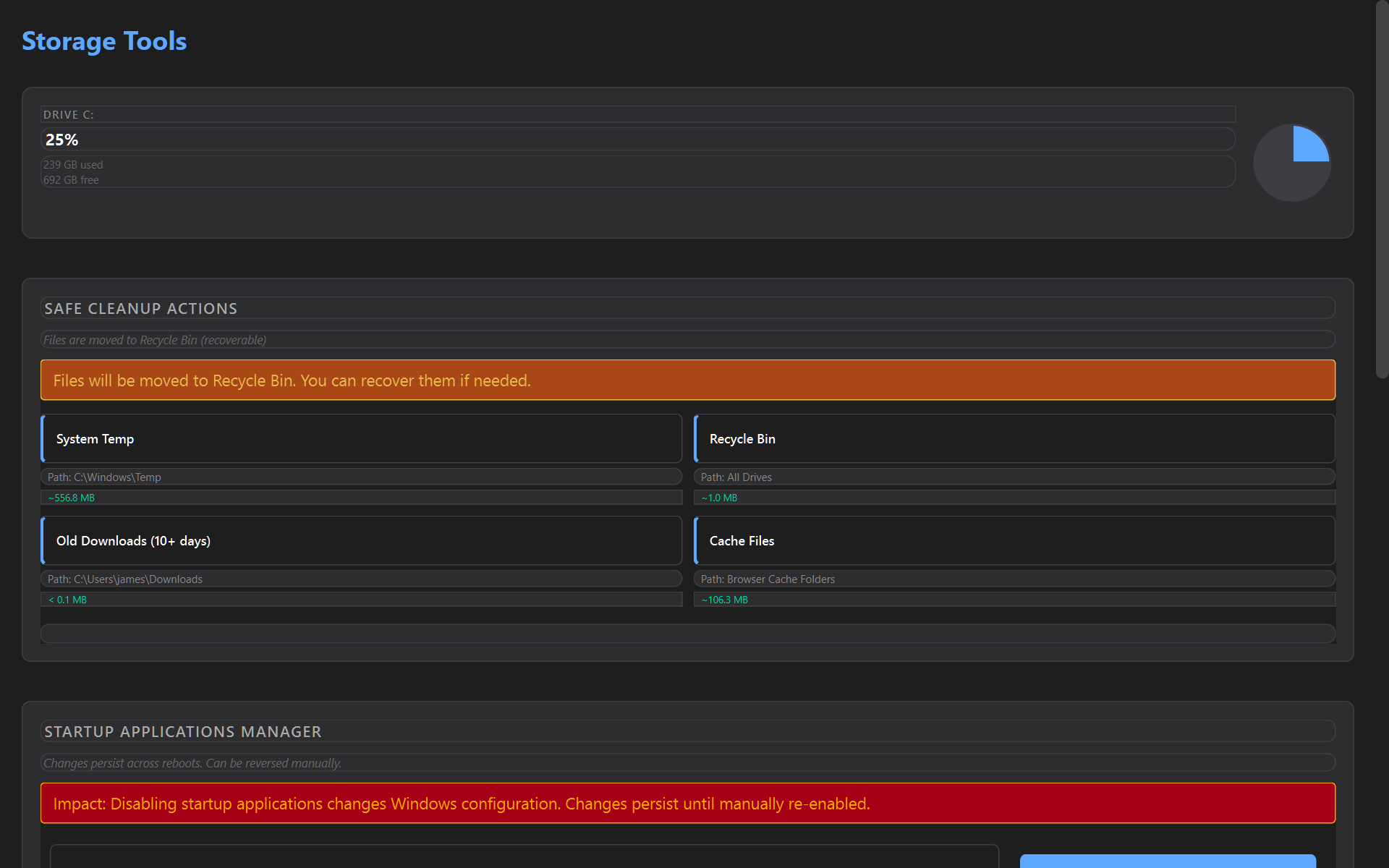Click the Browser Cache Folders path field
The image size is (1389, 868).
(x=1014, y=579)
